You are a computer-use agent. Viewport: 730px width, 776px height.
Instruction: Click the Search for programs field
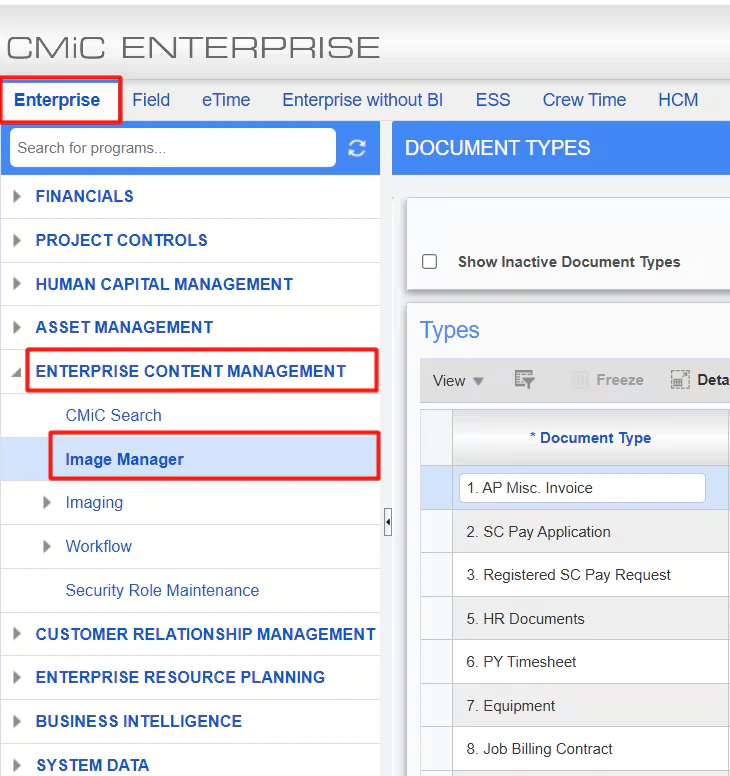point(173,147)
